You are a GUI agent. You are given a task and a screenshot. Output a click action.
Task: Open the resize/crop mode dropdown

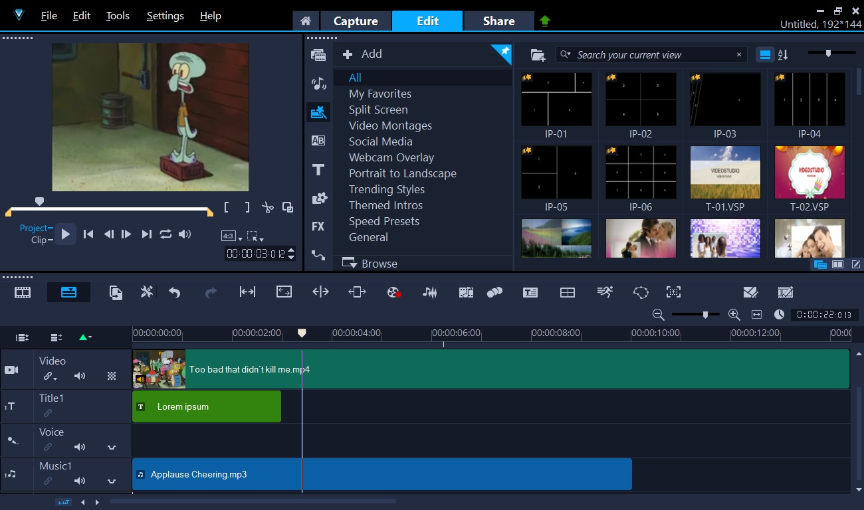click(x=255, y=236)
